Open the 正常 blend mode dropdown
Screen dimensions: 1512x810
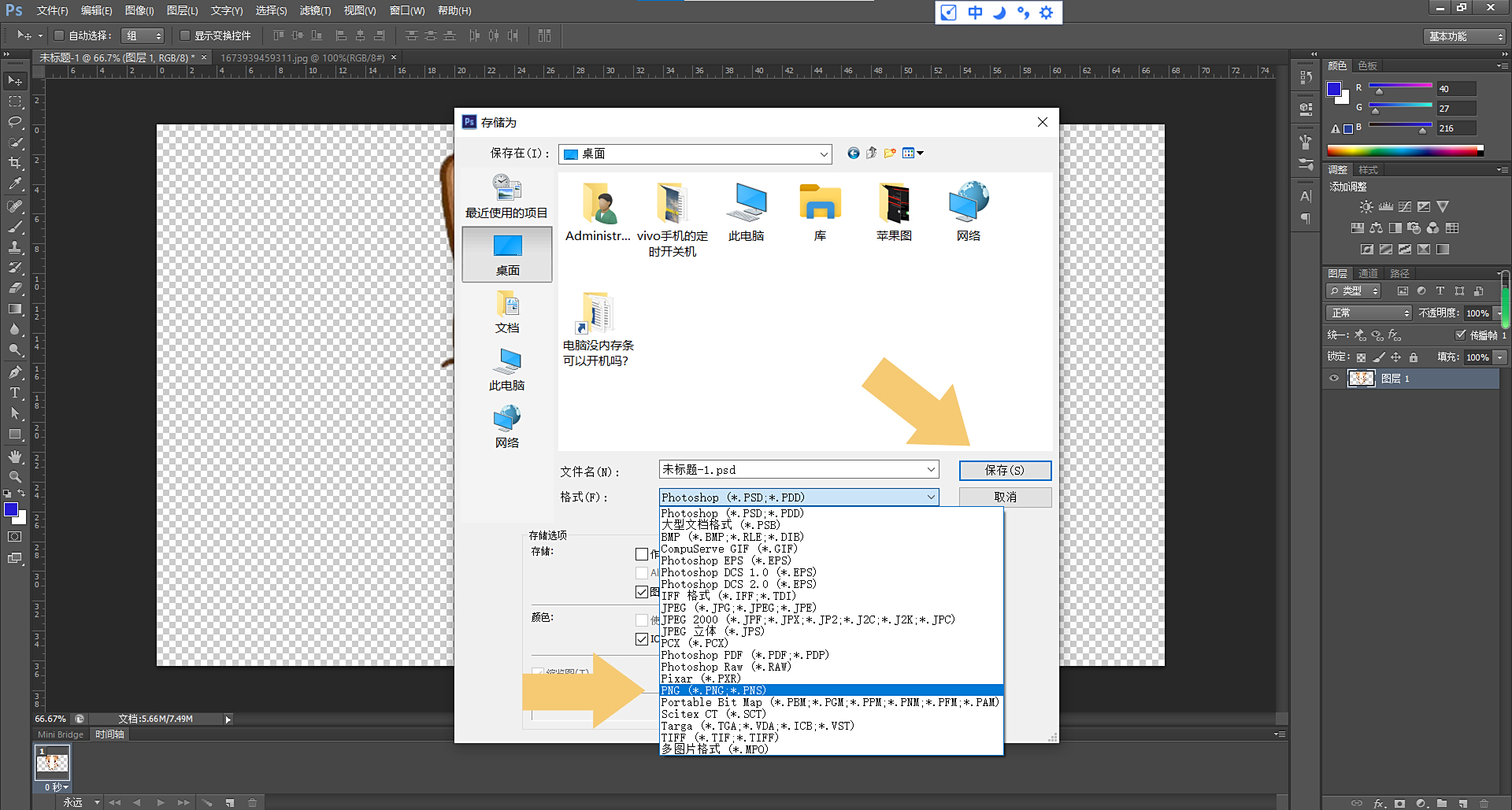[1369, 313]
